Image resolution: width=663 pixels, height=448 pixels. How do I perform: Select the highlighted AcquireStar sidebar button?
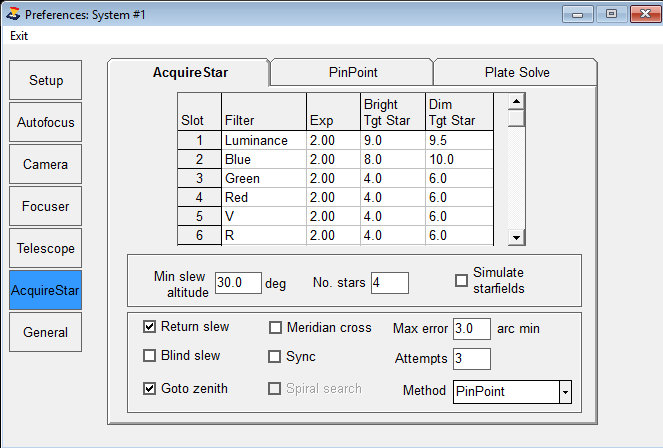(46, 290)
